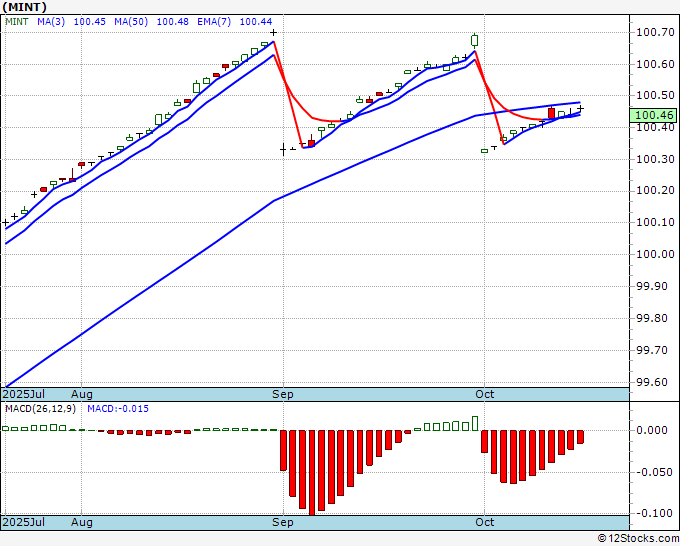Click the MA(3) indicator label
The height and width of the screenshot is (546, 680).
click(x=51, y=22)
